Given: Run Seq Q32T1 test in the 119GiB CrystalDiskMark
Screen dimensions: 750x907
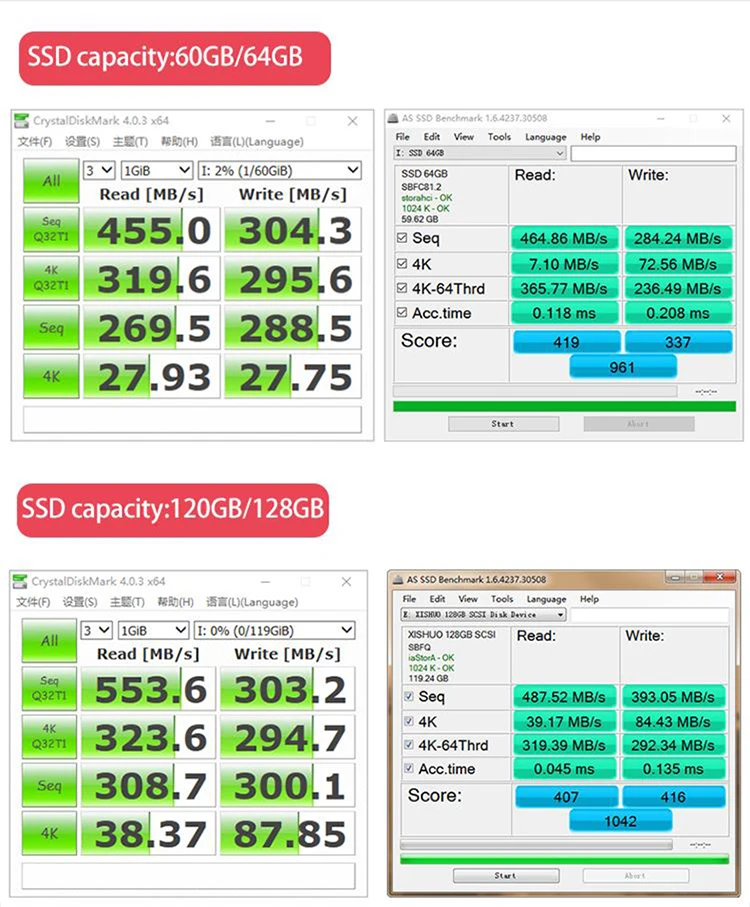Looking at the screenshot, I should coord(49,690).
